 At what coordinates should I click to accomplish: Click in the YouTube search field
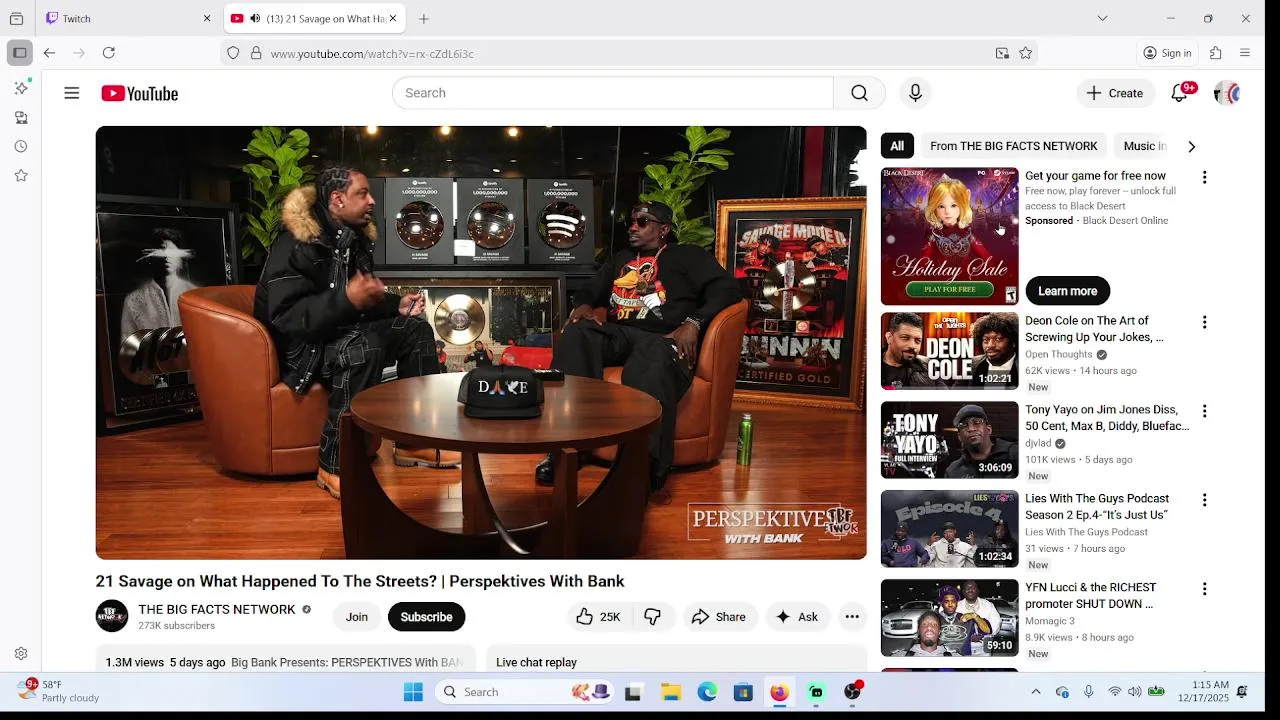tap(612, 93)
